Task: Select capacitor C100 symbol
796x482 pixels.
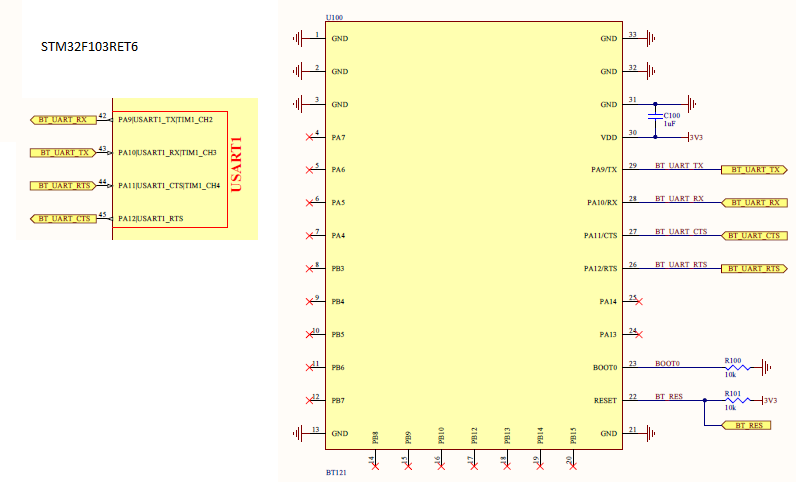Action: pyautogui.click(x=655, y=117)
